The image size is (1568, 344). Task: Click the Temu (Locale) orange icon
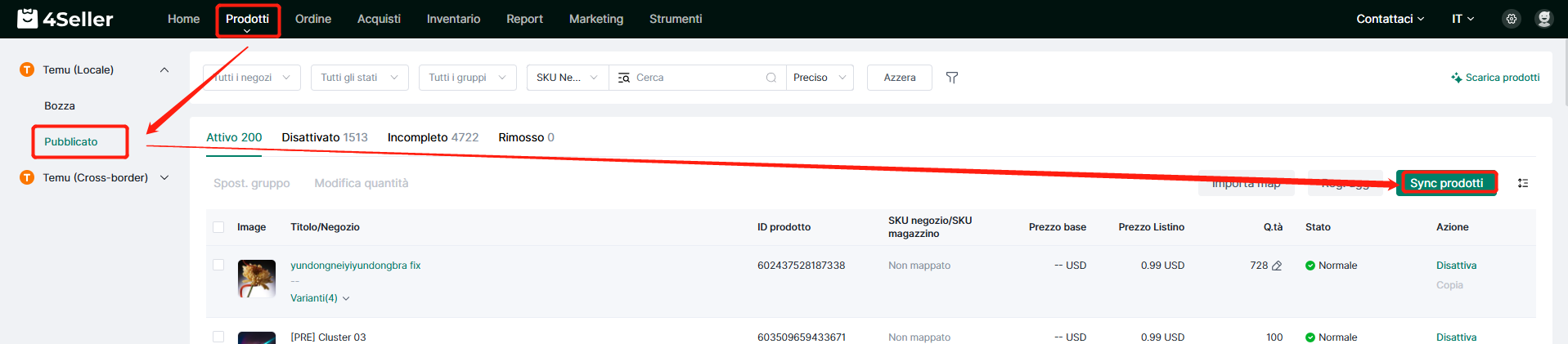(27, 69)
